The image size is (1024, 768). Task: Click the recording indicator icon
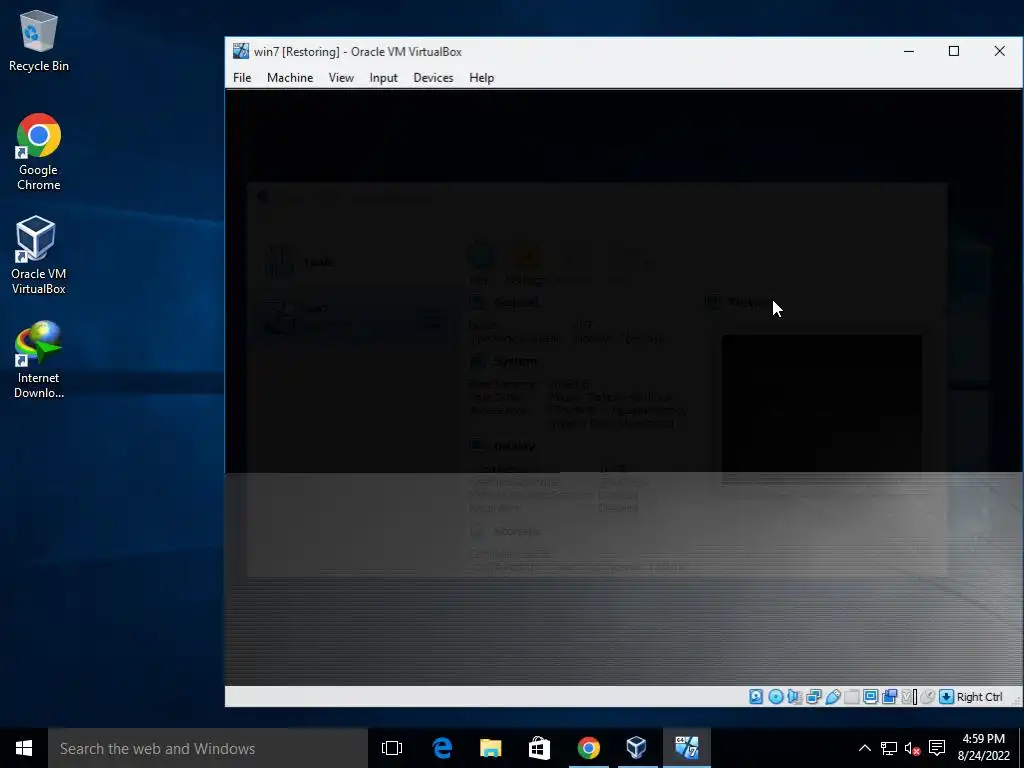tap(889, 697)
